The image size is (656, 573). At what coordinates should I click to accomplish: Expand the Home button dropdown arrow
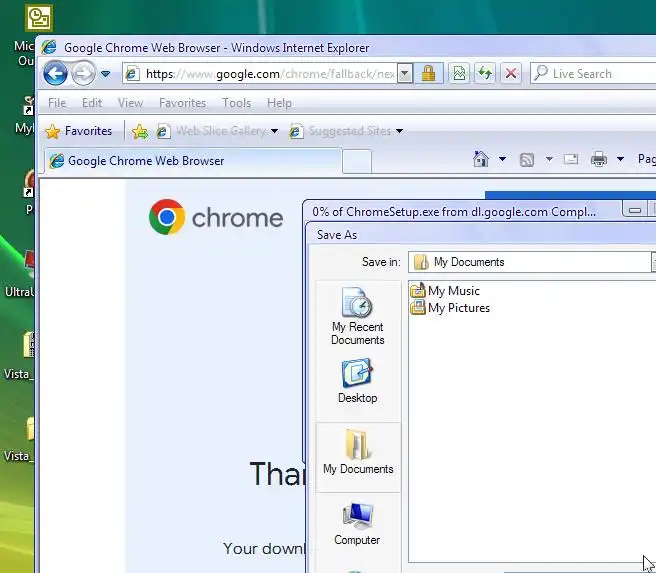502,159
